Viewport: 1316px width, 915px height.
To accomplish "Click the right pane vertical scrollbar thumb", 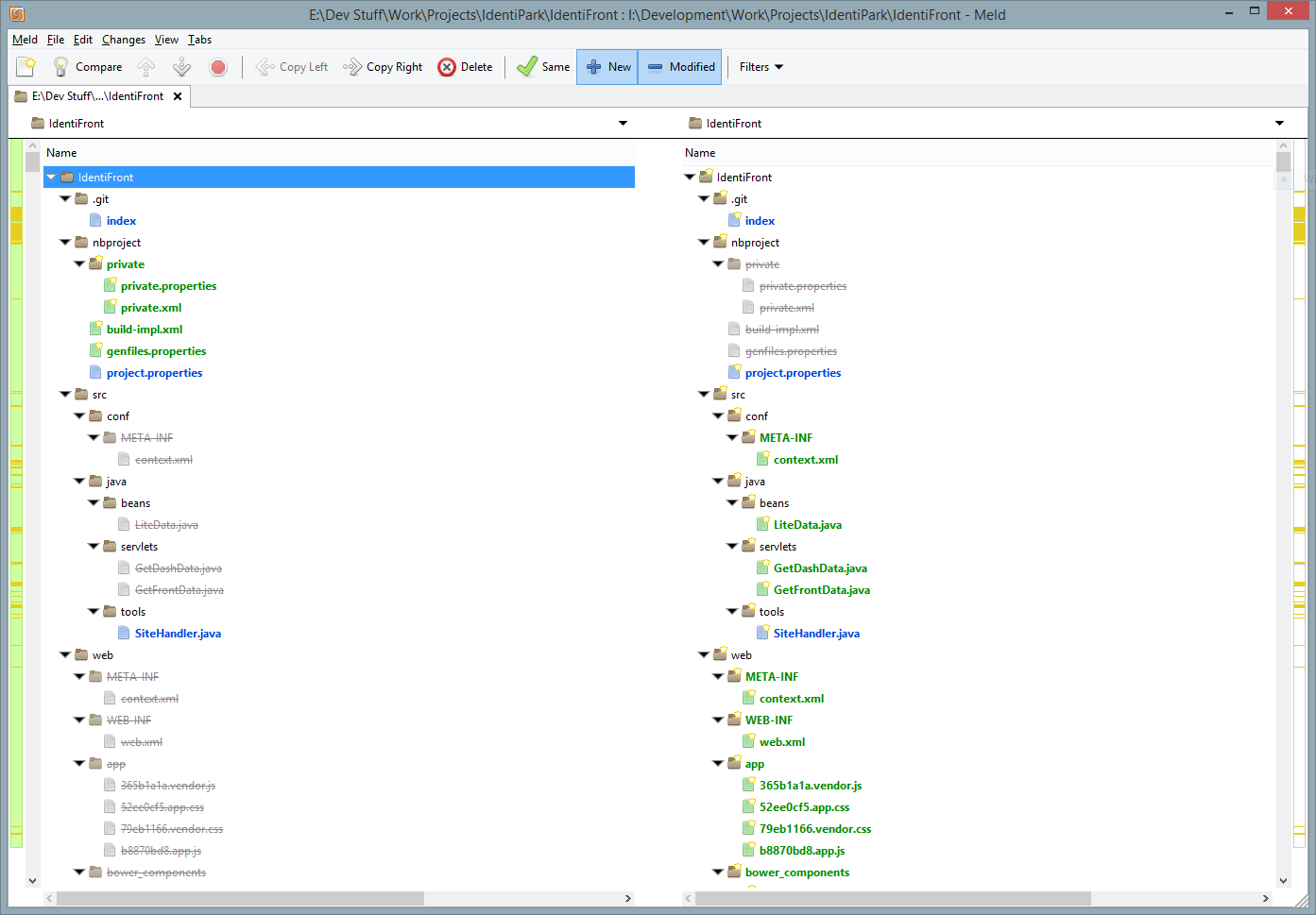I will [1283, 161].
